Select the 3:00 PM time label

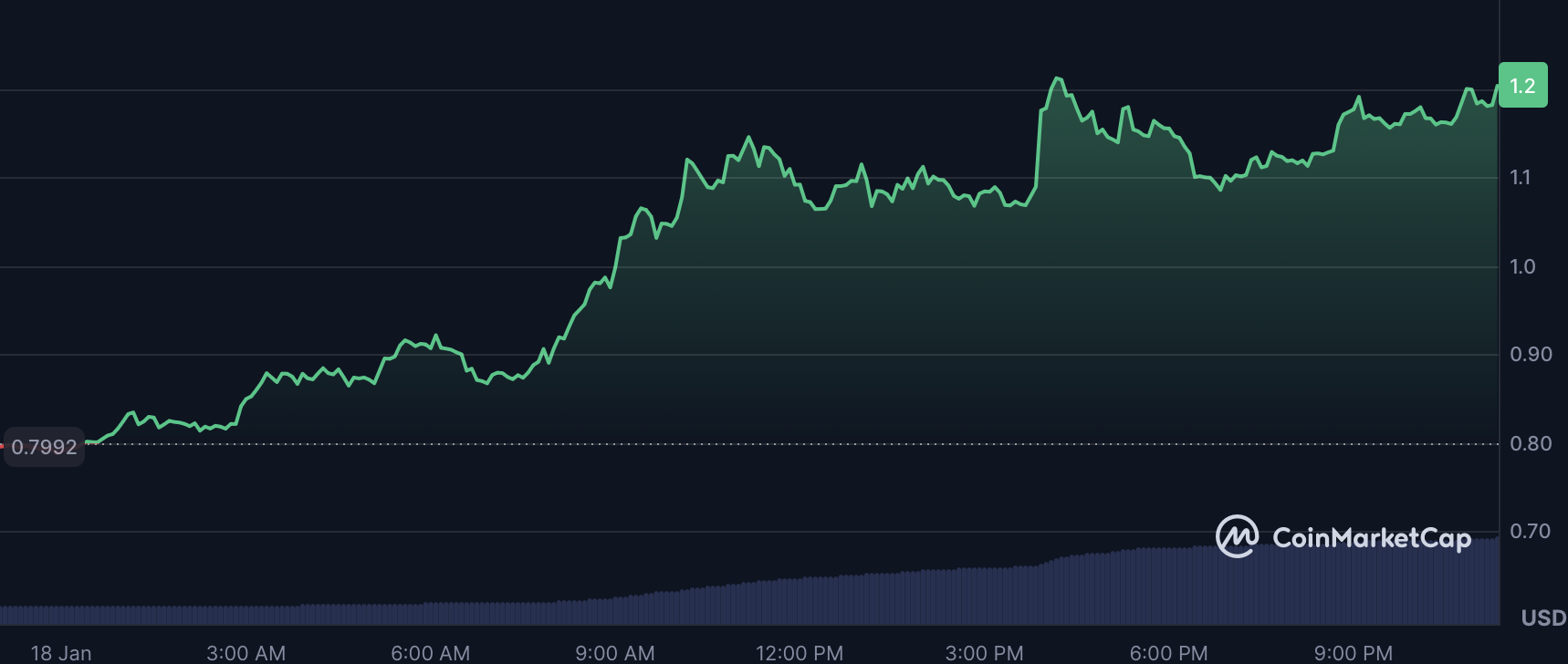984,653
